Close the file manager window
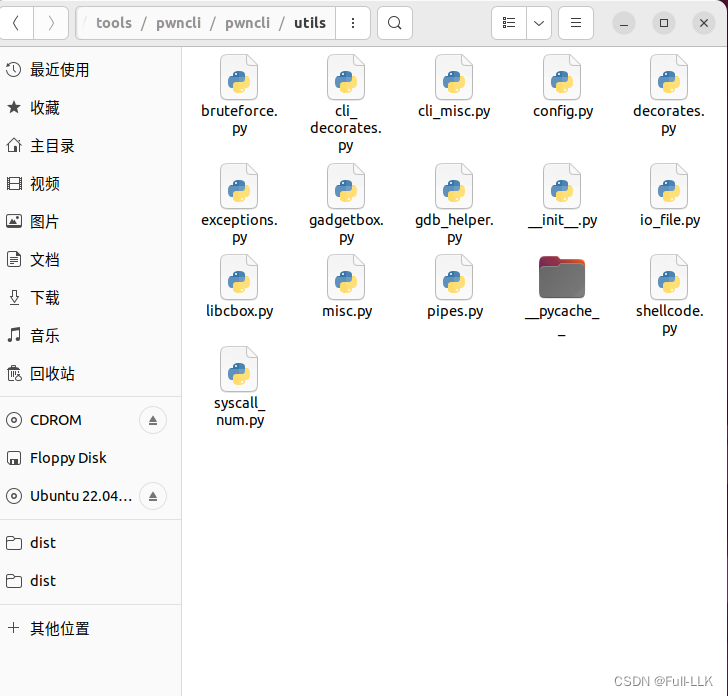This screenshot has height=696, width=728. [x=704, y=23]
